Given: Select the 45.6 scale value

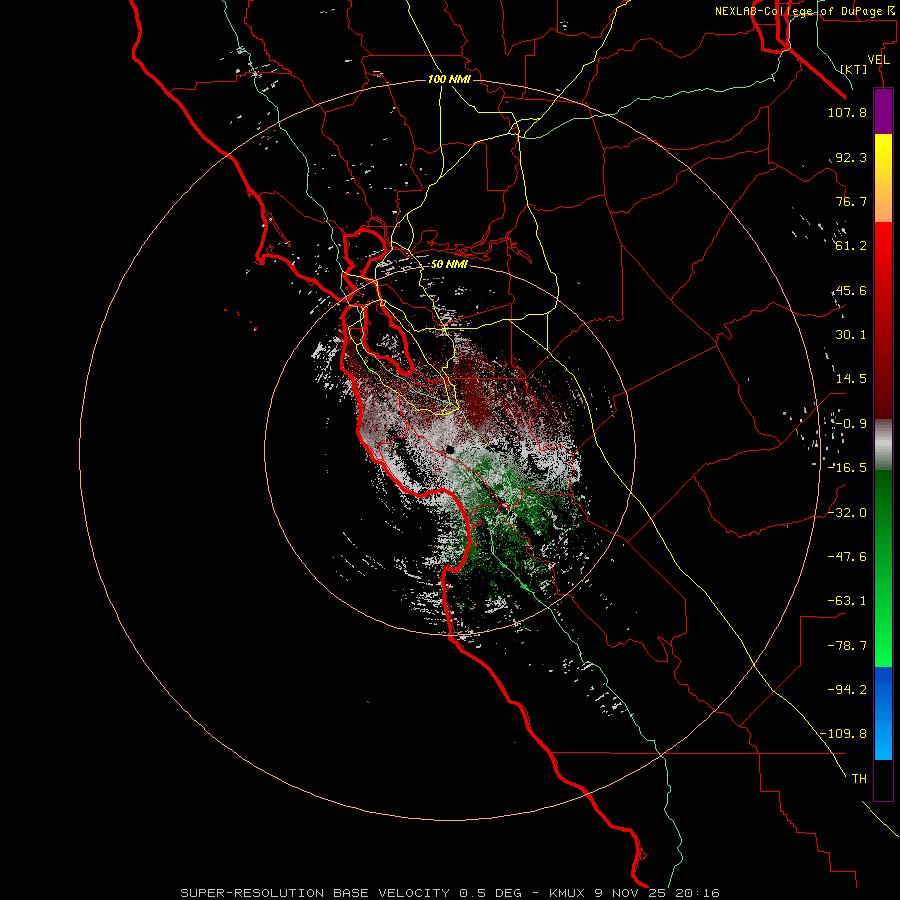Looking at the screenshot, I should pyautogui.click(x=851, y=290).
